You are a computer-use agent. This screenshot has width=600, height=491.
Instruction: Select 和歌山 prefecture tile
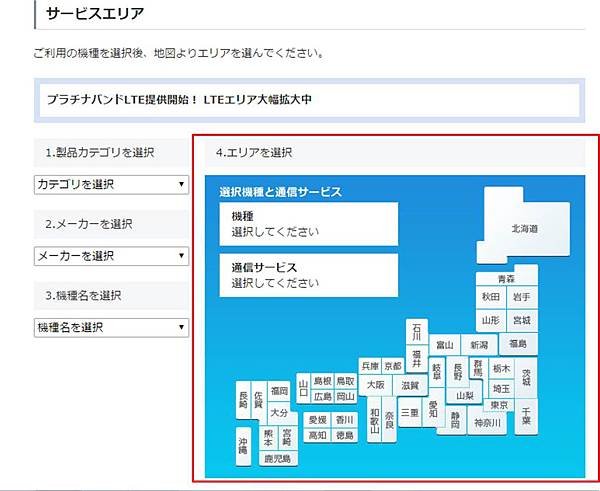pos(374,420)
